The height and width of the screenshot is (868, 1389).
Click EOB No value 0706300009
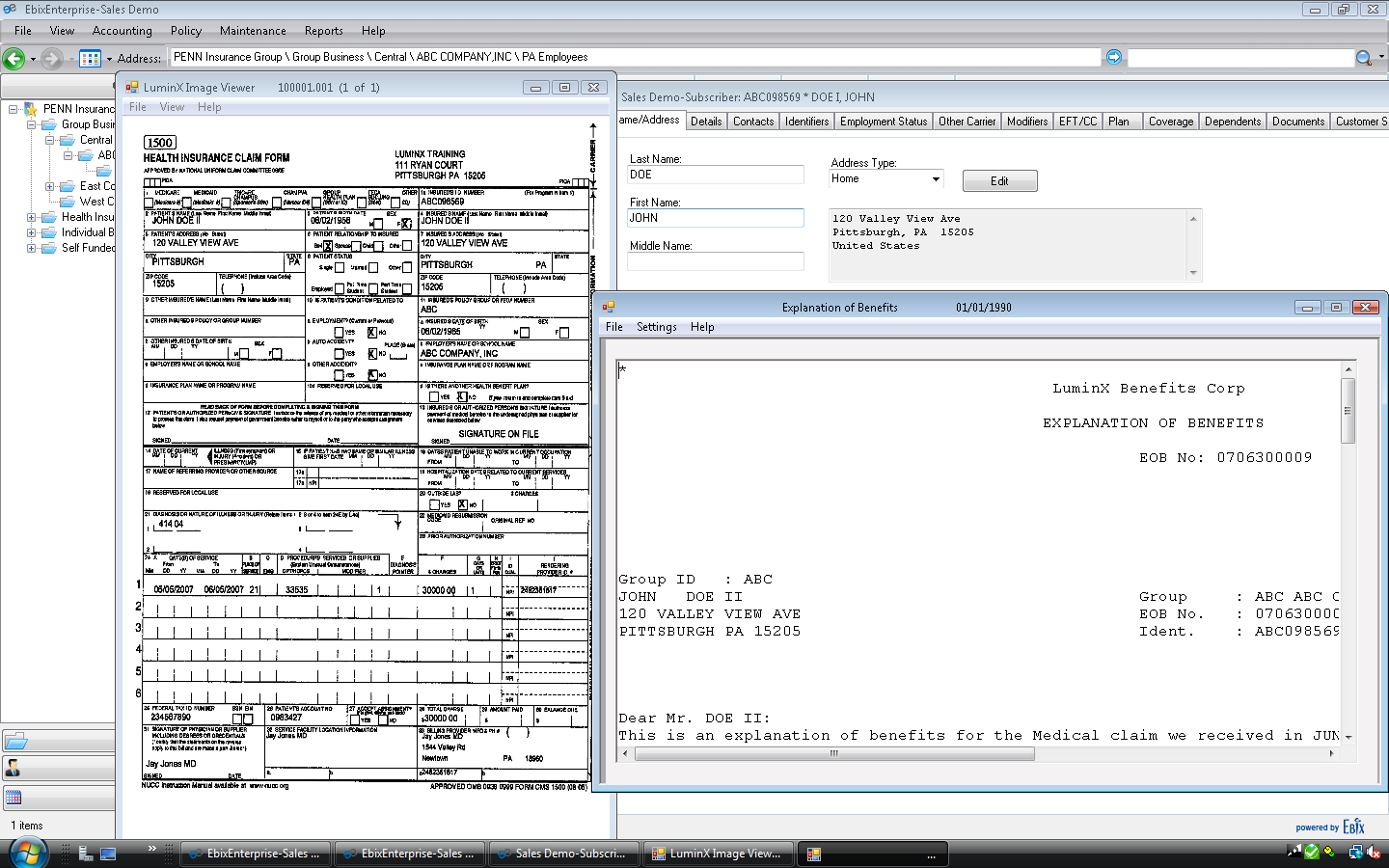tap(1265, 458)
